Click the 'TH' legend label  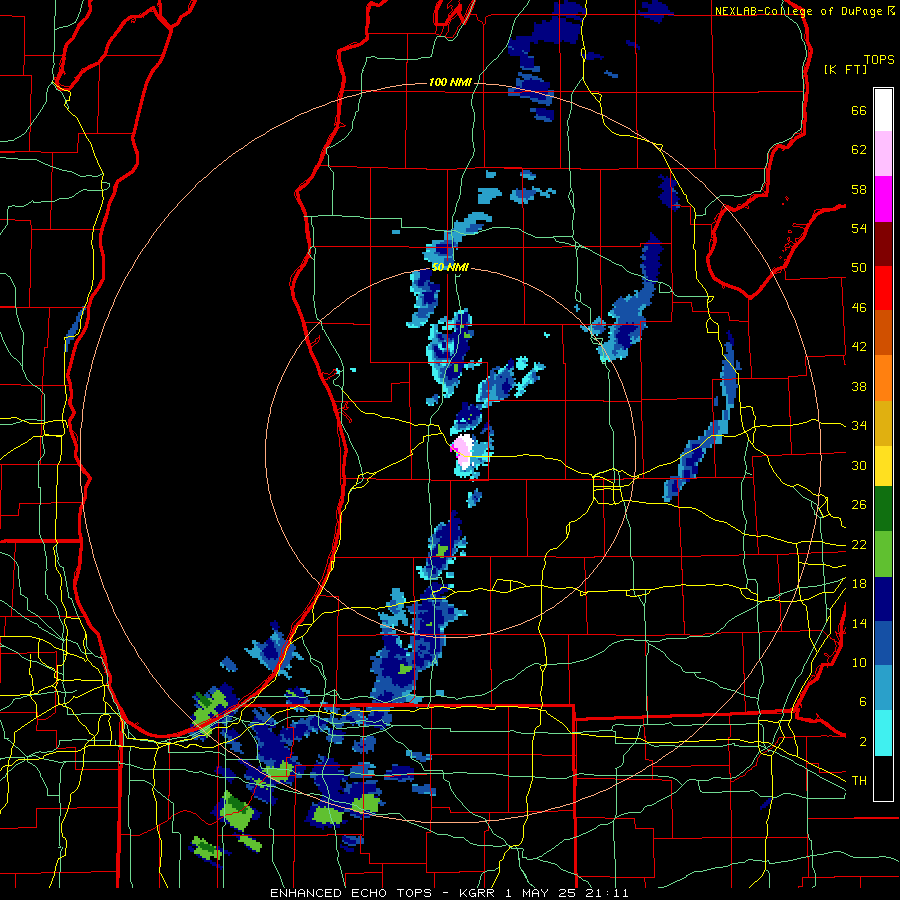[x=859, y=781]
